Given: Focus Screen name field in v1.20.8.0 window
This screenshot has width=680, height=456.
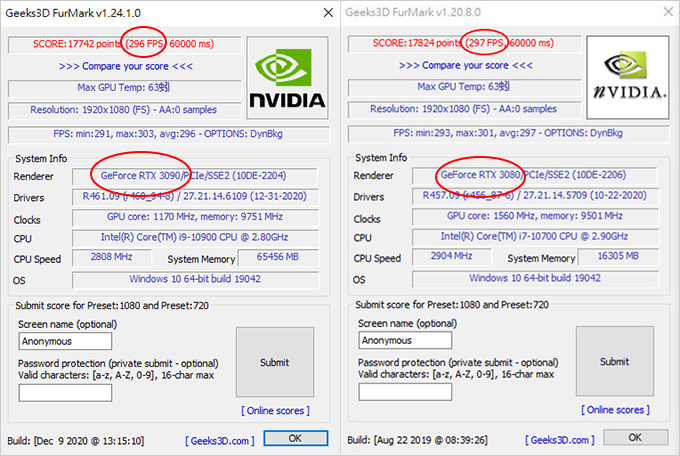Looking at the screenshot, I should pos(405,340).
